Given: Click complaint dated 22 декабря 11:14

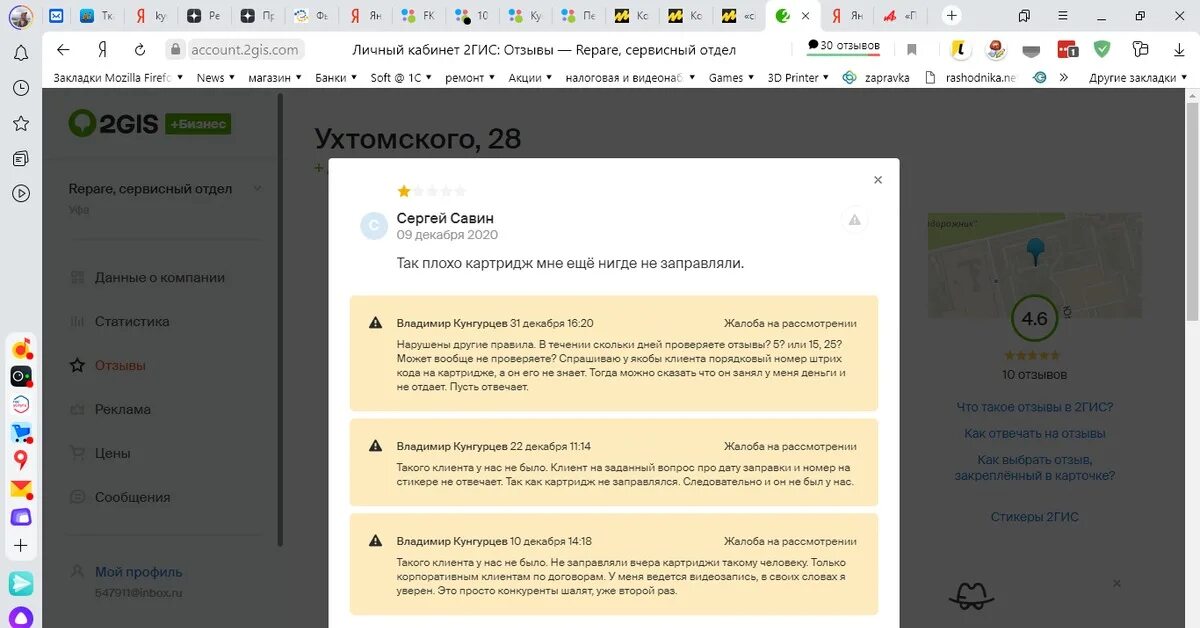Looking at the screenshot, I should (613, 462).
